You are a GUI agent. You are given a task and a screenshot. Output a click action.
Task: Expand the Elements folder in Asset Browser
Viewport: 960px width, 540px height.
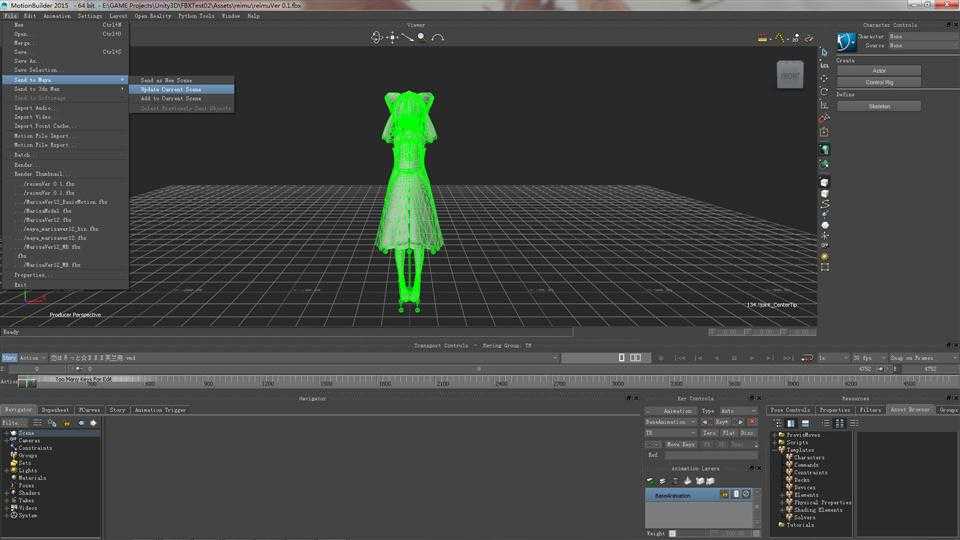point(782,495)
